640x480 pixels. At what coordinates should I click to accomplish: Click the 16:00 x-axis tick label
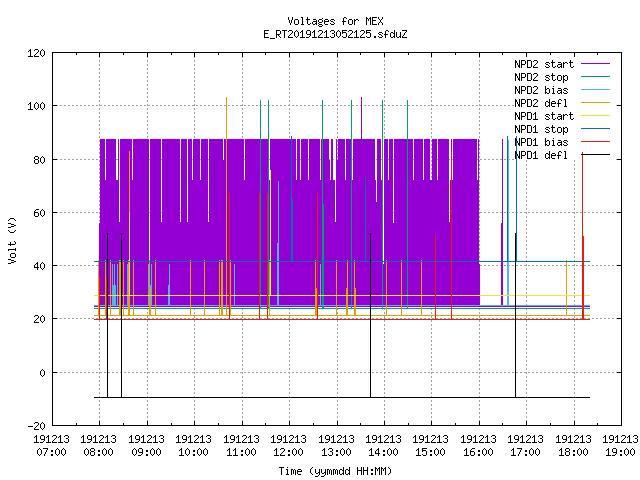(478, 452)
